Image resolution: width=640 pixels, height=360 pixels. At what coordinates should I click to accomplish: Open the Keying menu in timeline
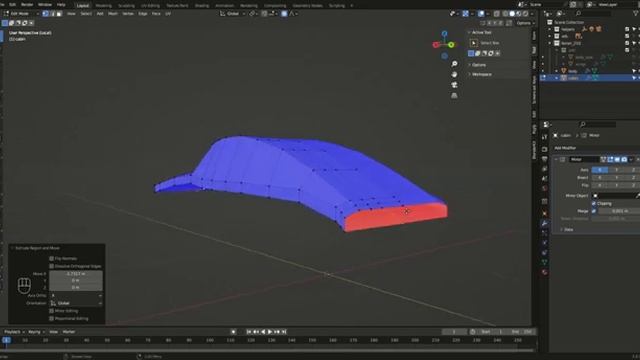coord(36,332)
